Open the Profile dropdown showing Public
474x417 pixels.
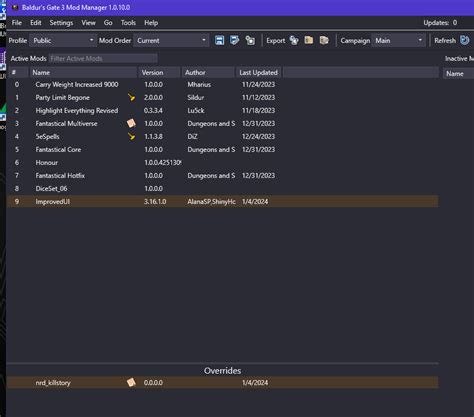[63, 40]
